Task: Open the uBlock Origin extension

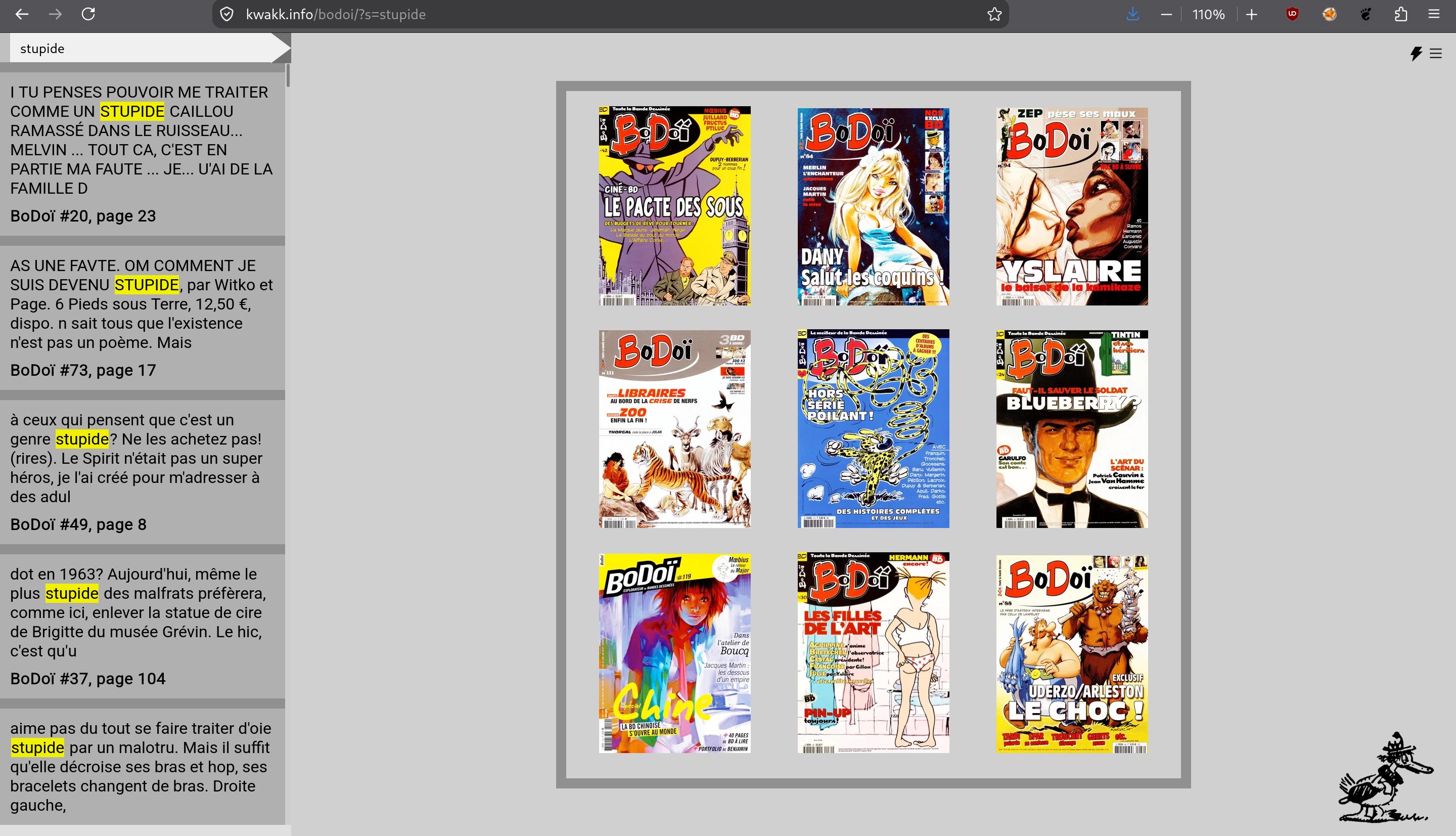Action: tap(1292, 14)
